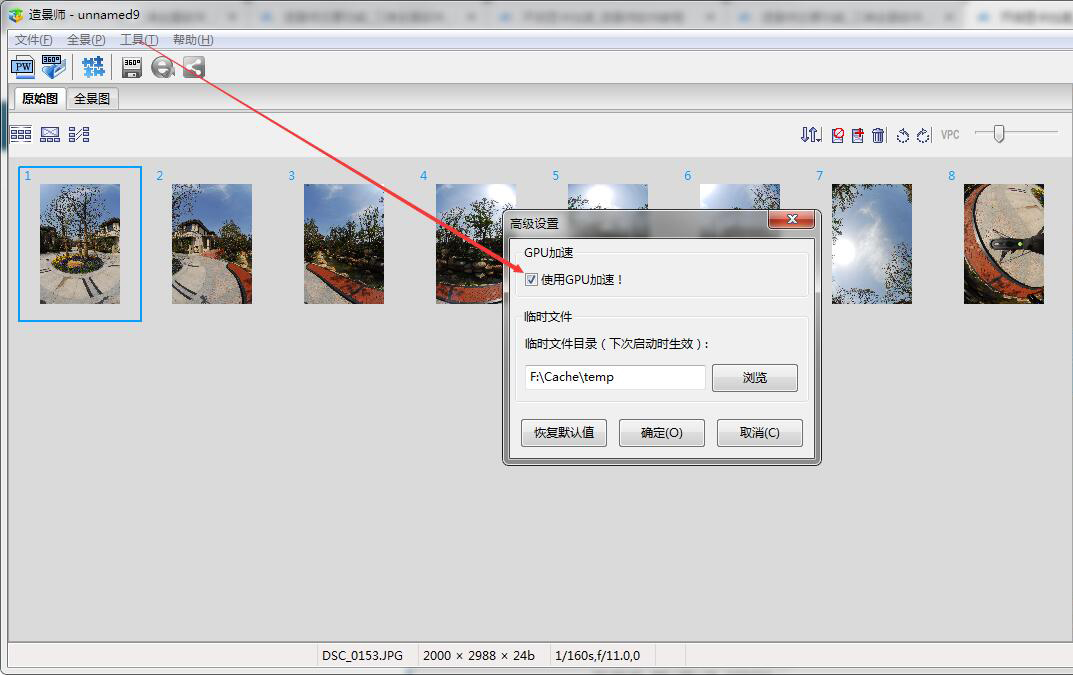The image size is (1073, 675).
Task: Click the PW new project icon
Action: click(22, 67)
